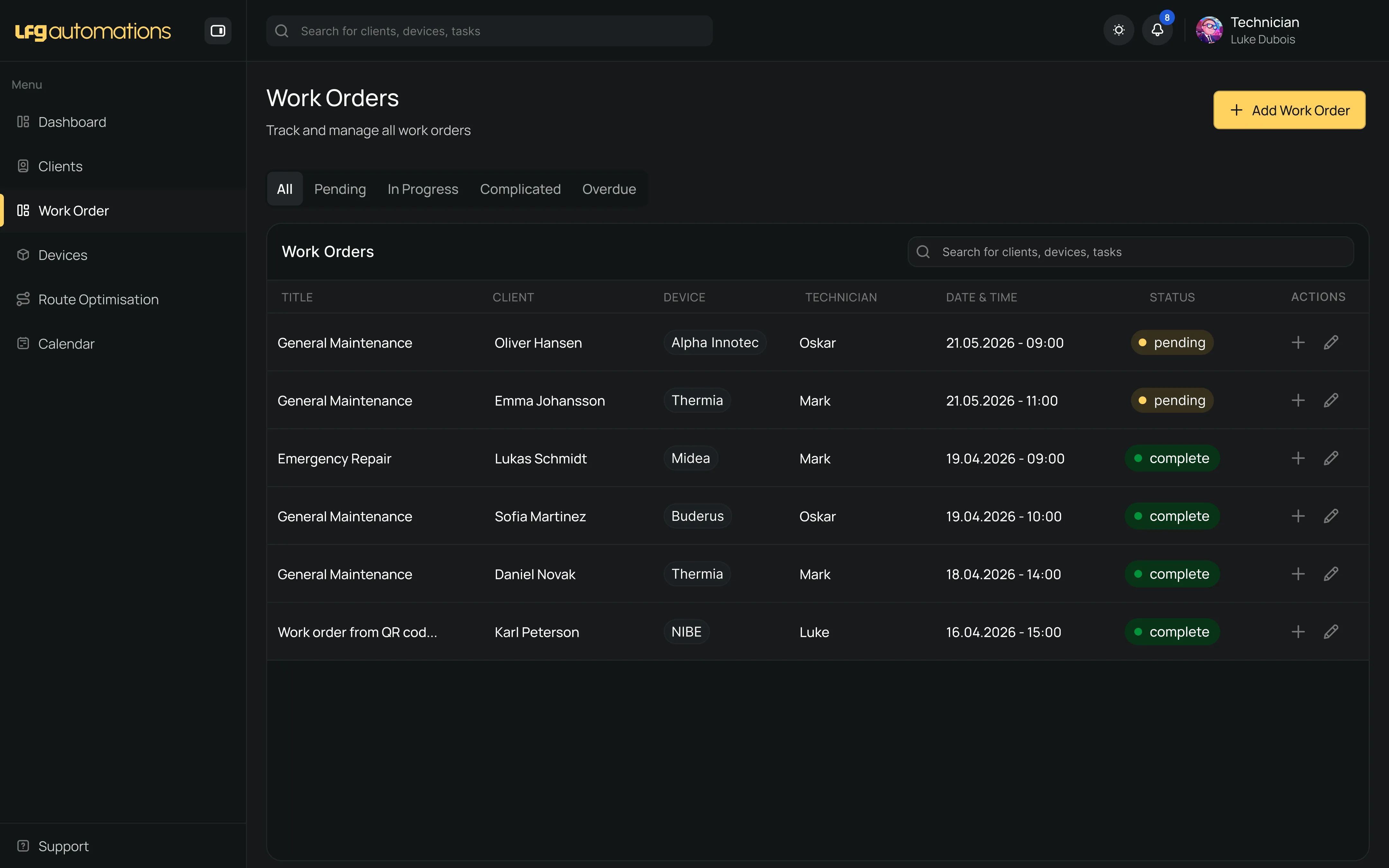Click Thermia chip in Emma Johansson row
The width and height of the screenshot is (1389, 868).
point(697,400)
